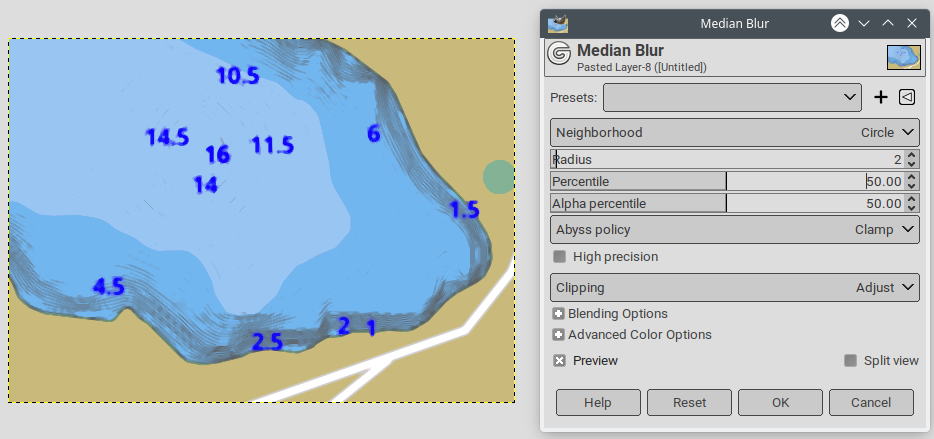Expand Blending Options section
The image size is (934, 439).
558,314
